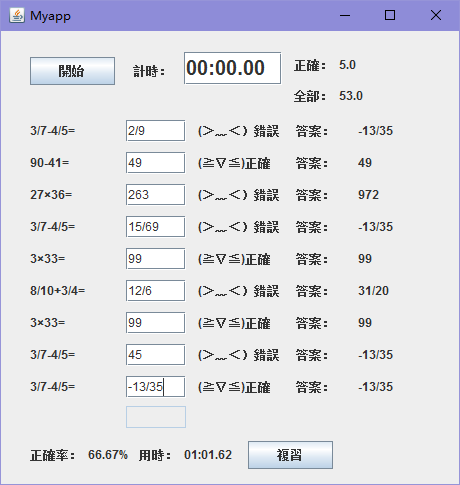Click the question text 90-41=
This screenshot has width=460, height=485.
[50, 163]
